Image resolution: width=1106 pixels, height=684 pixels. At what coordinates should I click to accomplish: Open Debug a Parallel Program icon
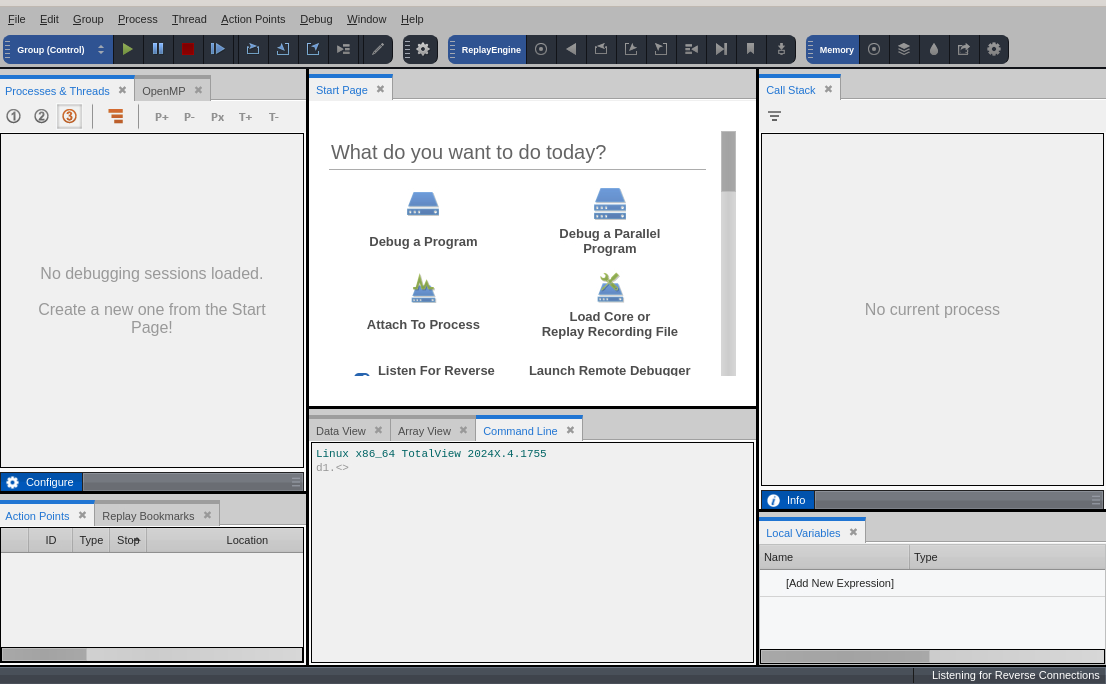(x=609, y=204)
